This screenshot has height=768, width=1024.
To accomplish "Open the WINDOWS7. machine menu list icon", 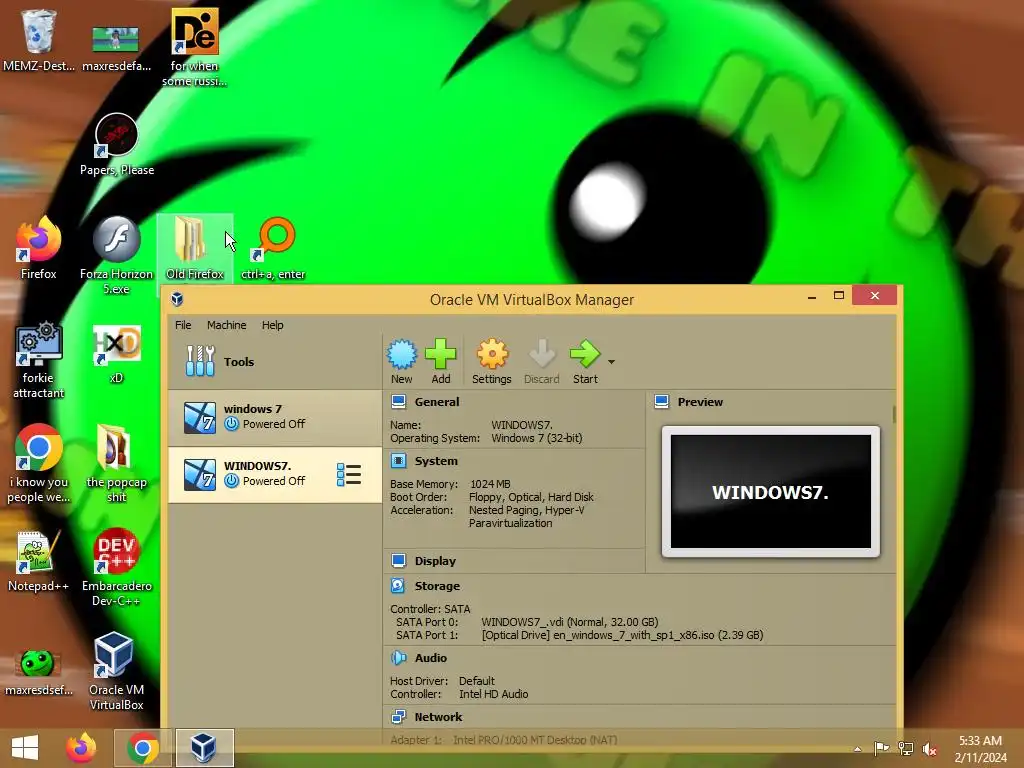I will pos(349,475).
